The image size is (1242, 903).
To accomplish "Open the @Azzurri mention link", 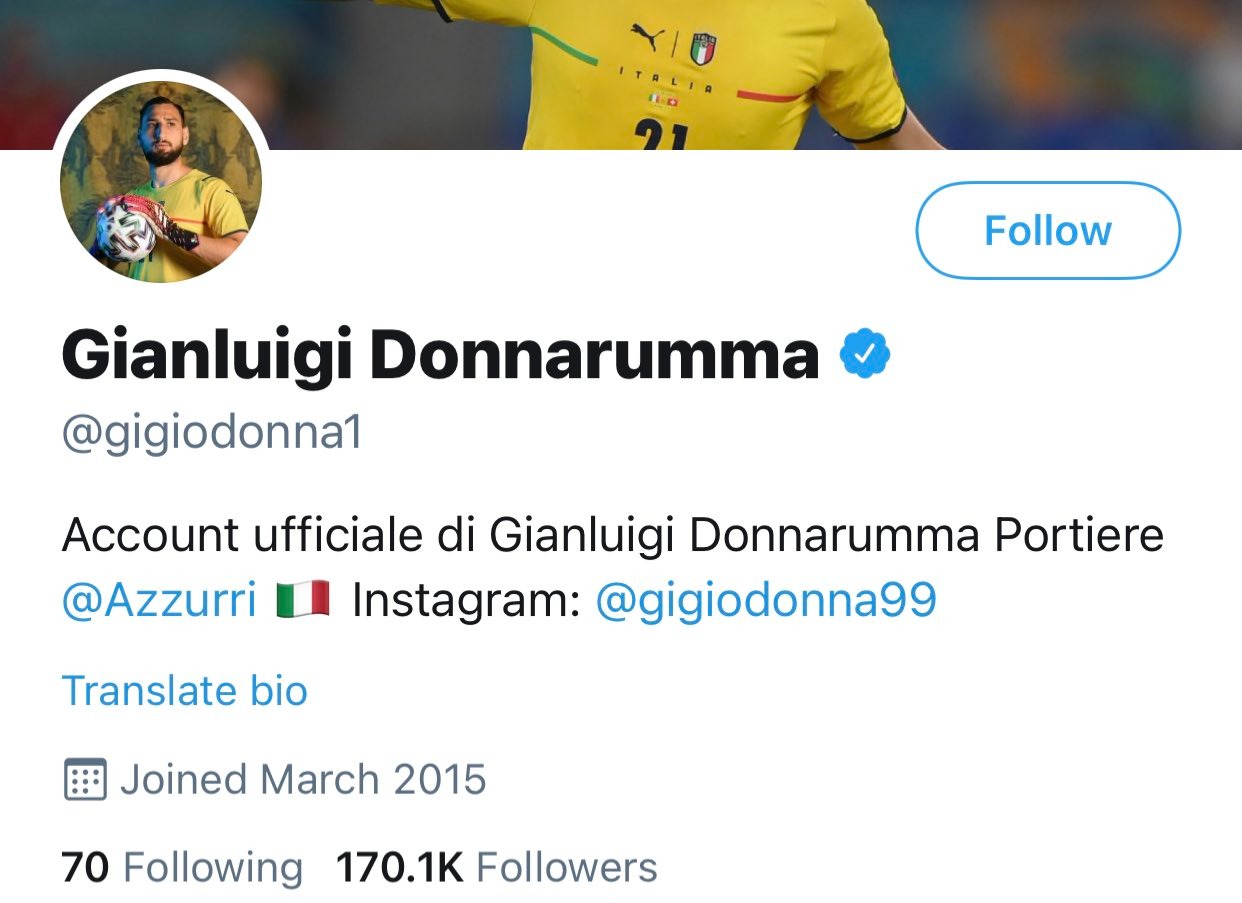I will click(x=159, y=601).
